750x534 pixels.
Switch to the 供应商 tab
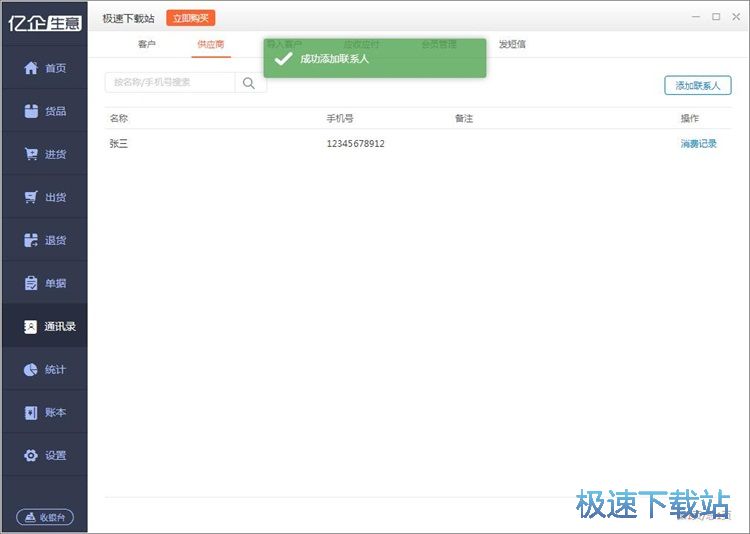(210, 44)
